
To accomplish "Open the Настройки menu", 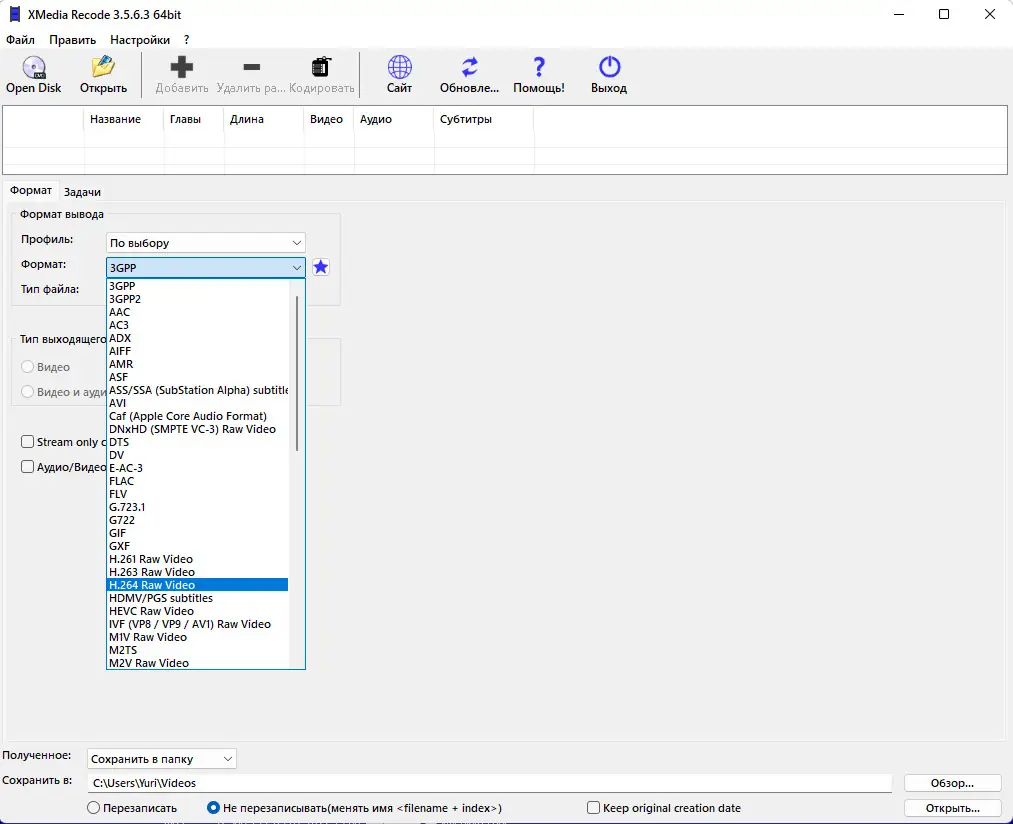I will (140, 39).
